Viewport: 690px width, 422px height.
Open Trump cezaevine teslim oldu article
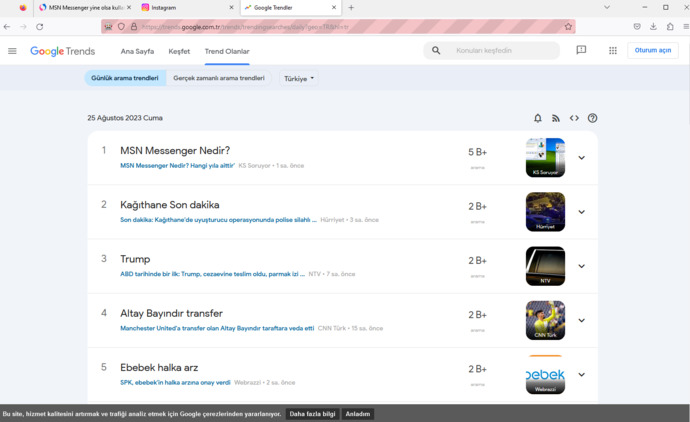point(213,274)
